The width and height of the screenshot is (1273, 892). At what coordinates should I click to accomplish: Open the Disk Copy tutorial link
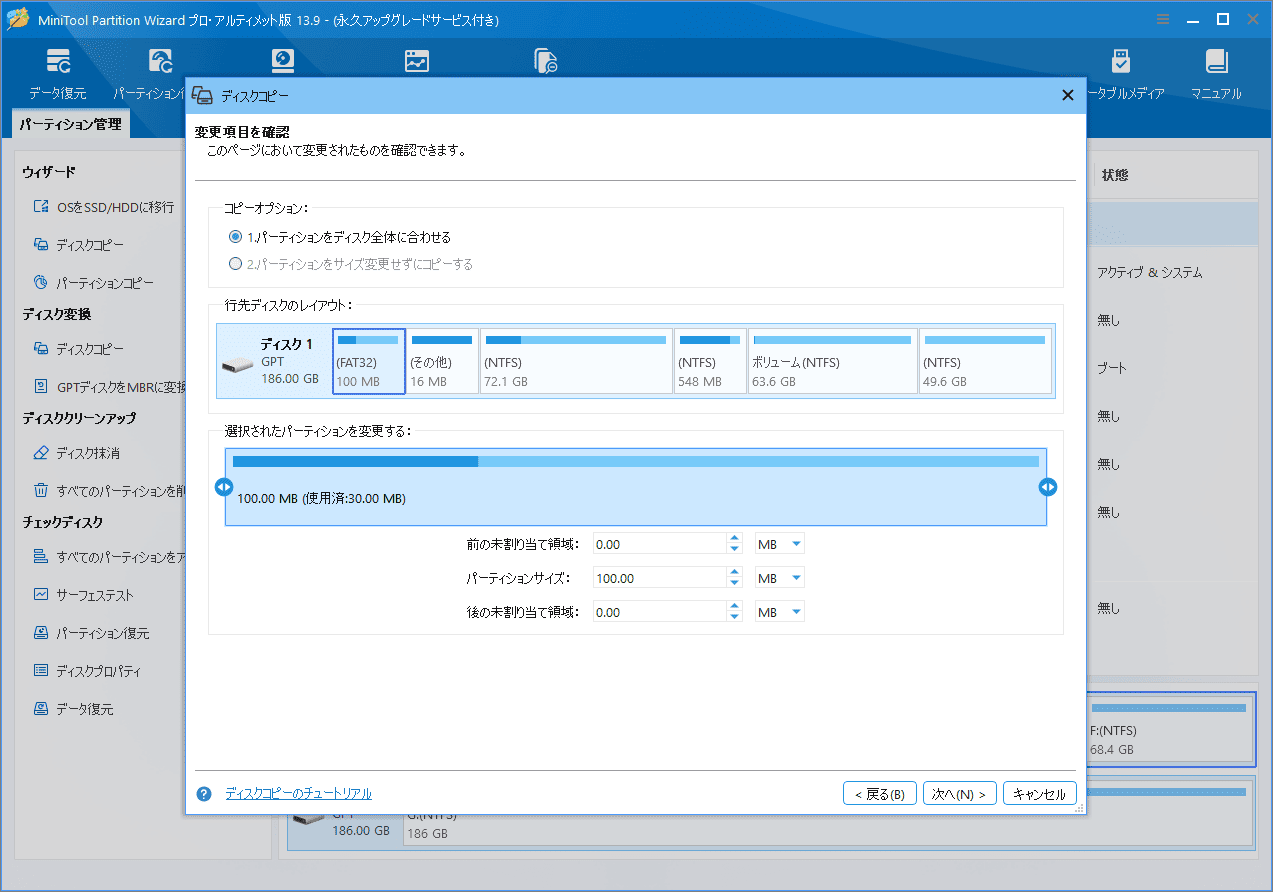[x=298, y=794]
